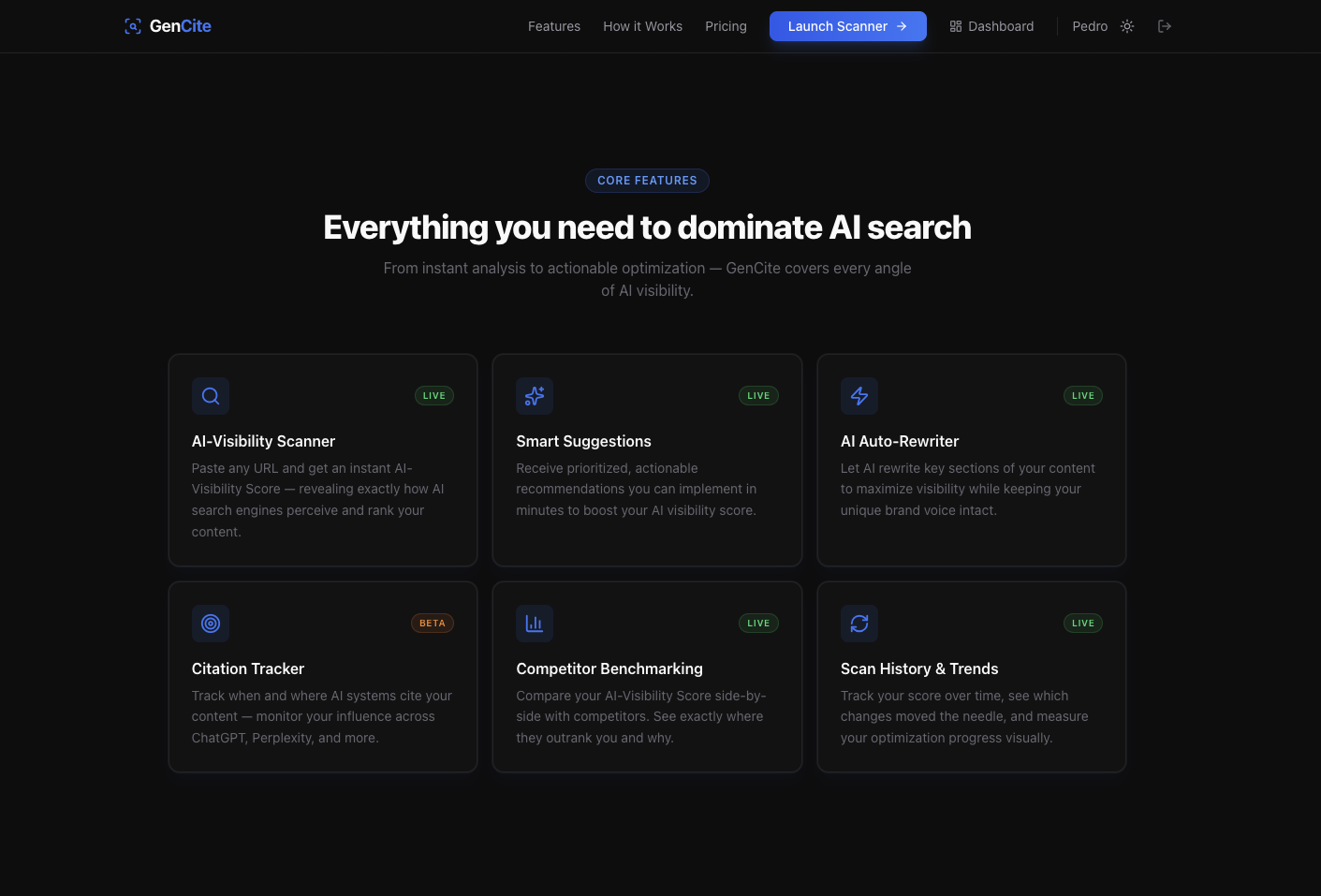
Task: Click the 'Everything you need to dominate' heading
Action: [647, 228]
